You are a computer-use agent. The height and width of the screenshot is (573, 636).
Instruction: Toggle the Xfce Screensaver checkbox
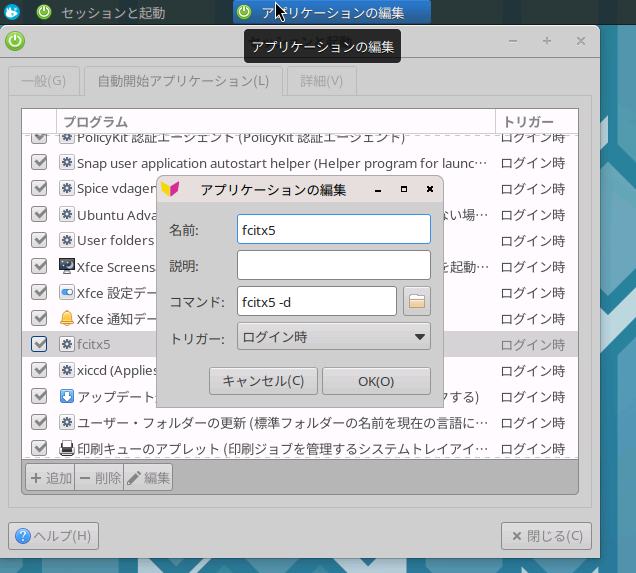[x=39, y=266]
